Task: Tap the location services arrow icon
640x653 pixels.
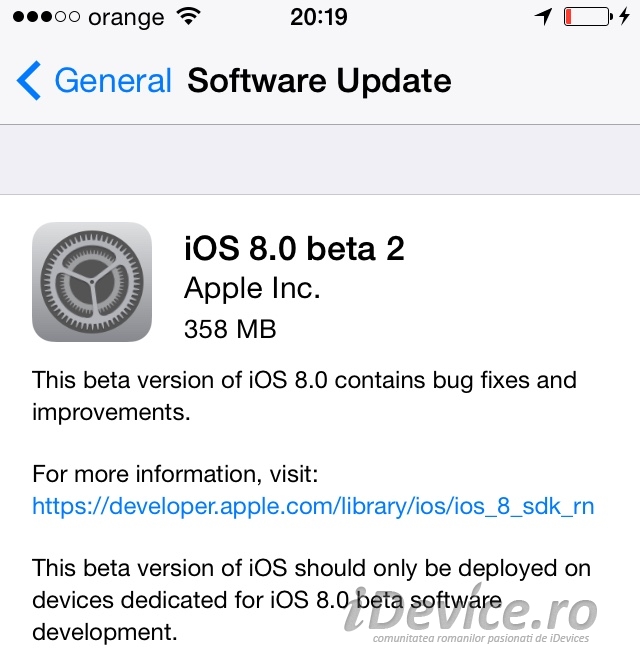Action: tap(543, 17)
